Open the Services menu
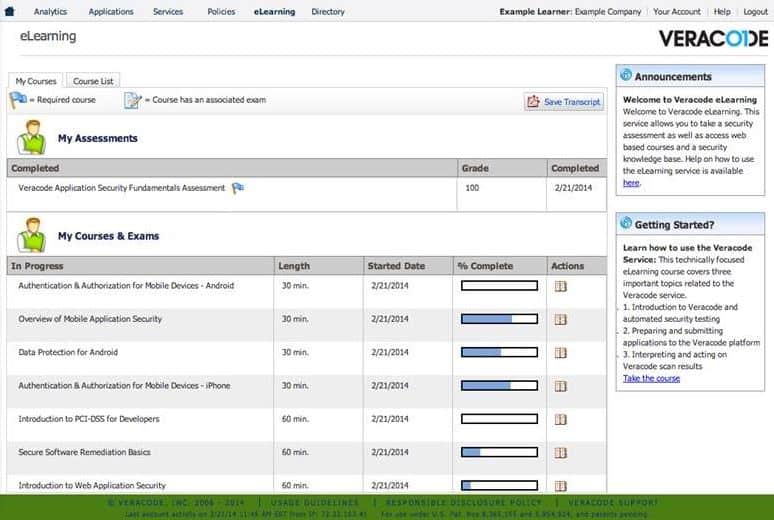The width and height of the screenshot is (774, 520). (x=168, y=11)
